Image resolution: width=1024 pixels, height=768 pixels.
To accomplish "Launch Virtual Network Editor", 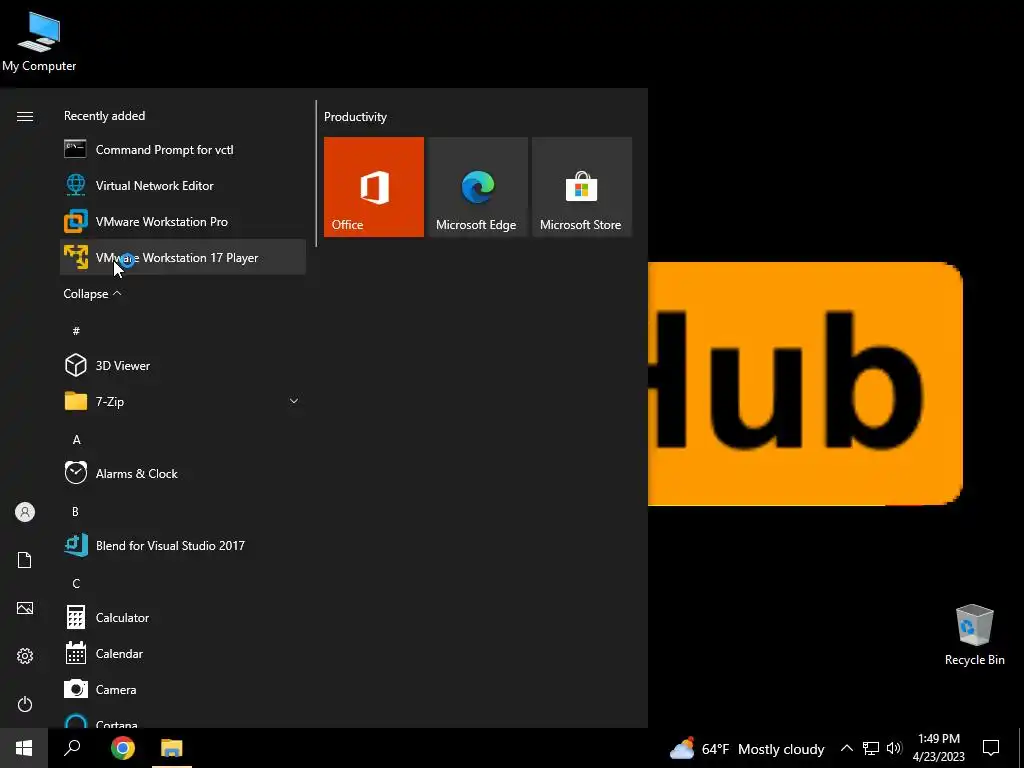I will click(x=183, y=185).
